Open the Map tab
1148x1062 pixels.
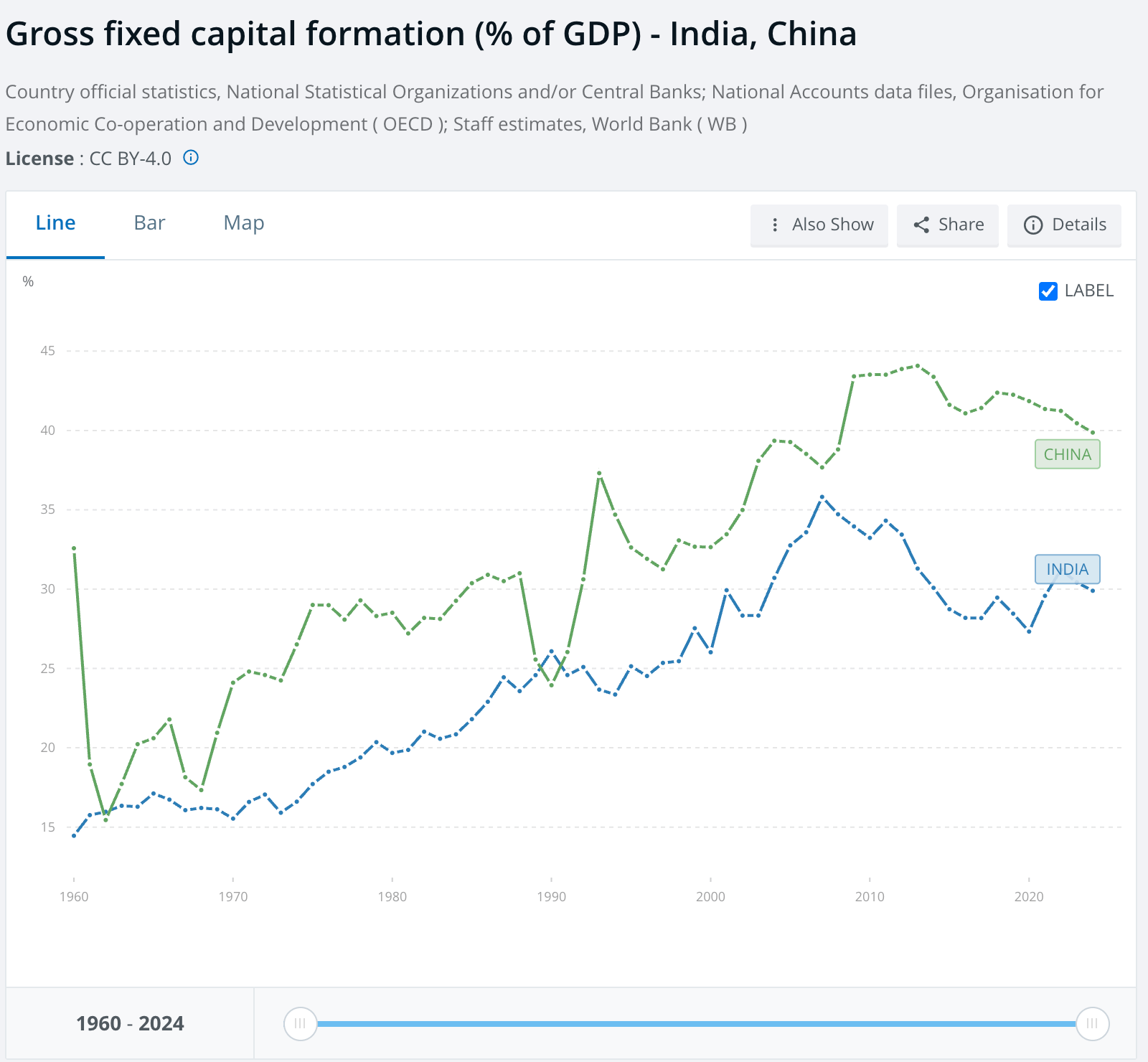pos(244,223)
